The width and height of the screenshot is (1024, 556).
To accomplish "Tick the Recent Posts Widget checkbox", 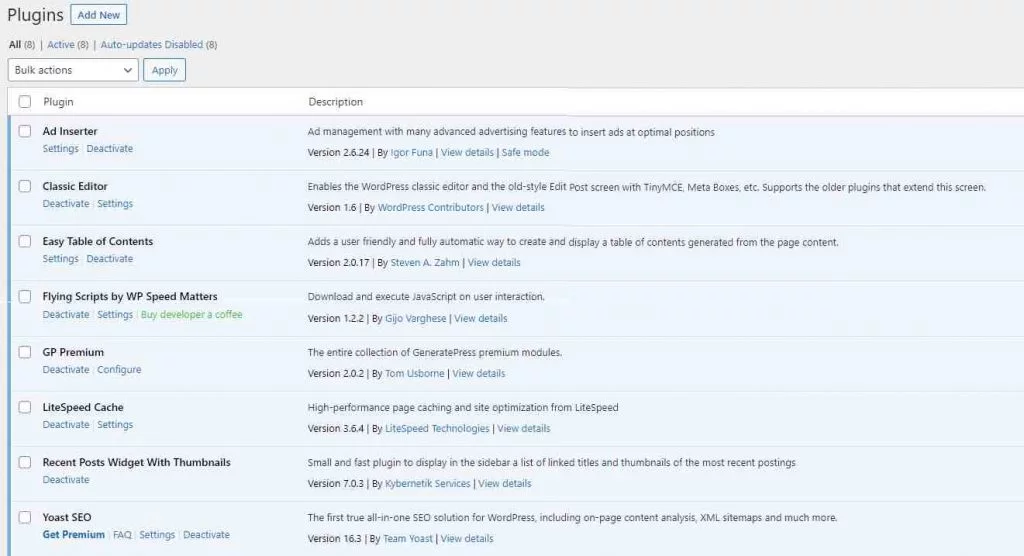I will click(x=25, y=462).
